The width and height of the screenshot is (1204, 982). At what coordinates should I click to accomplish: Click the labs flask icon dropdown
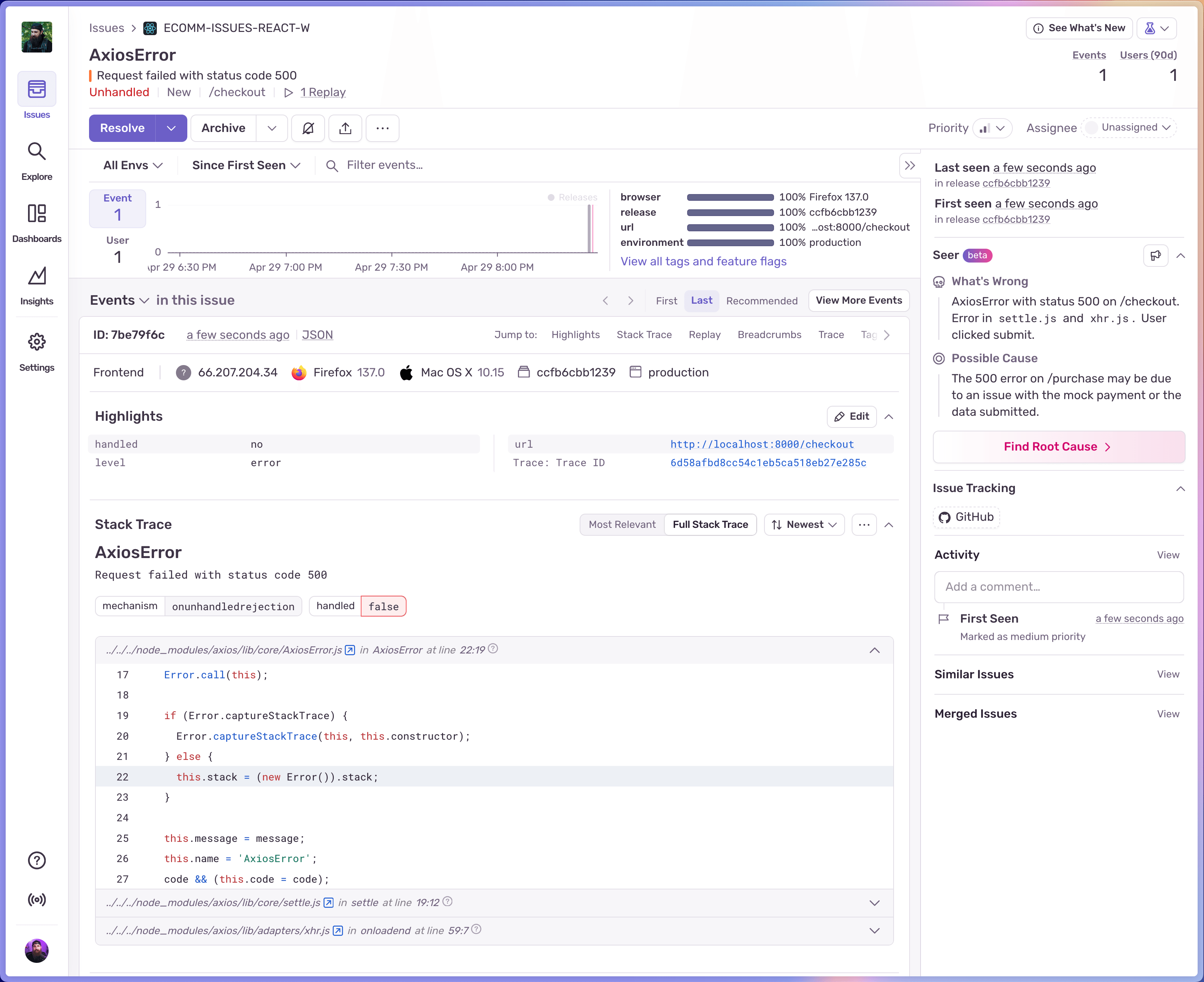[1156, 28]
